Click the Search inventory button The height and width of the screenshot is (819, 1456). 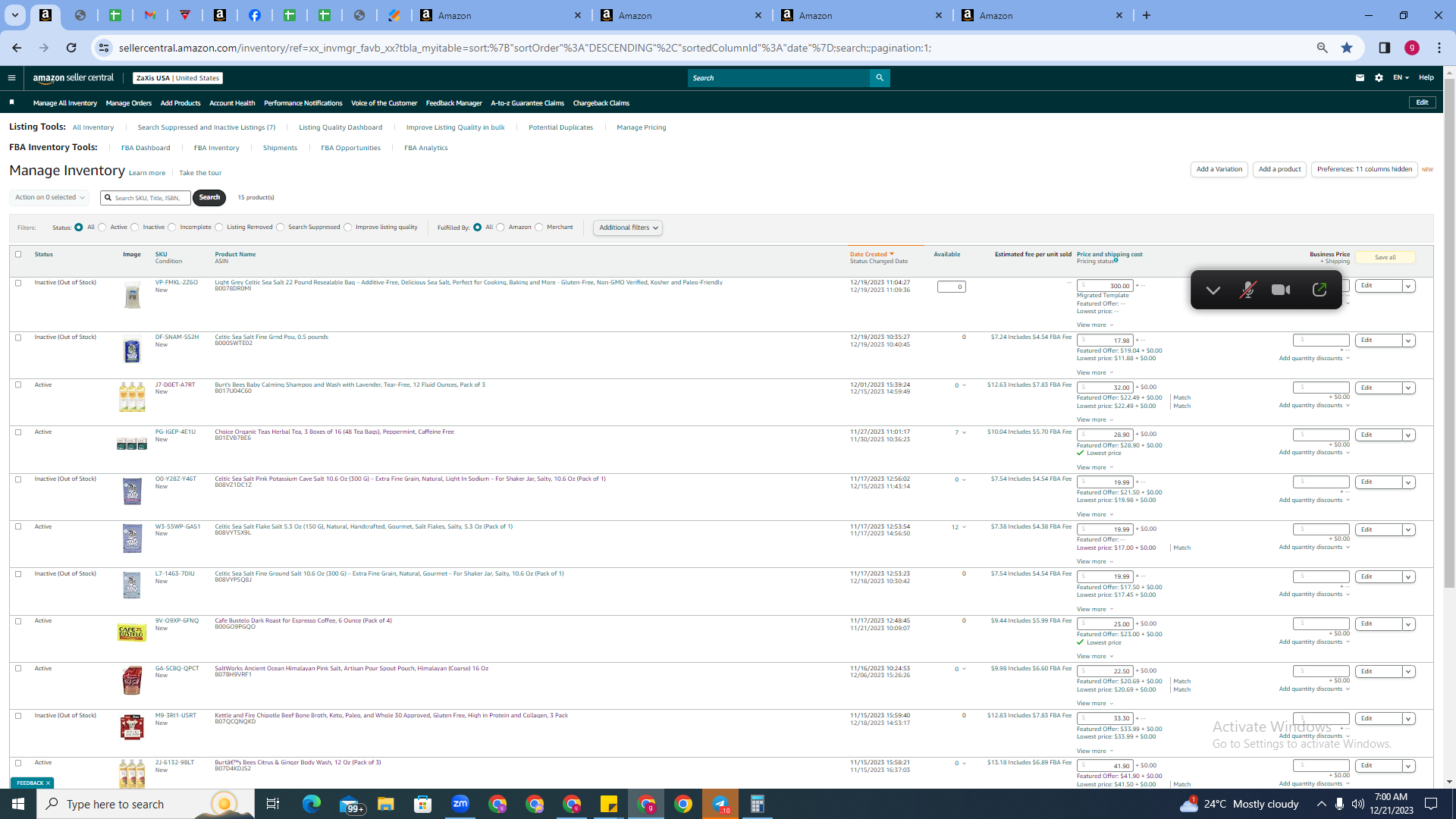pyautogui.click(x=209, y=198)
